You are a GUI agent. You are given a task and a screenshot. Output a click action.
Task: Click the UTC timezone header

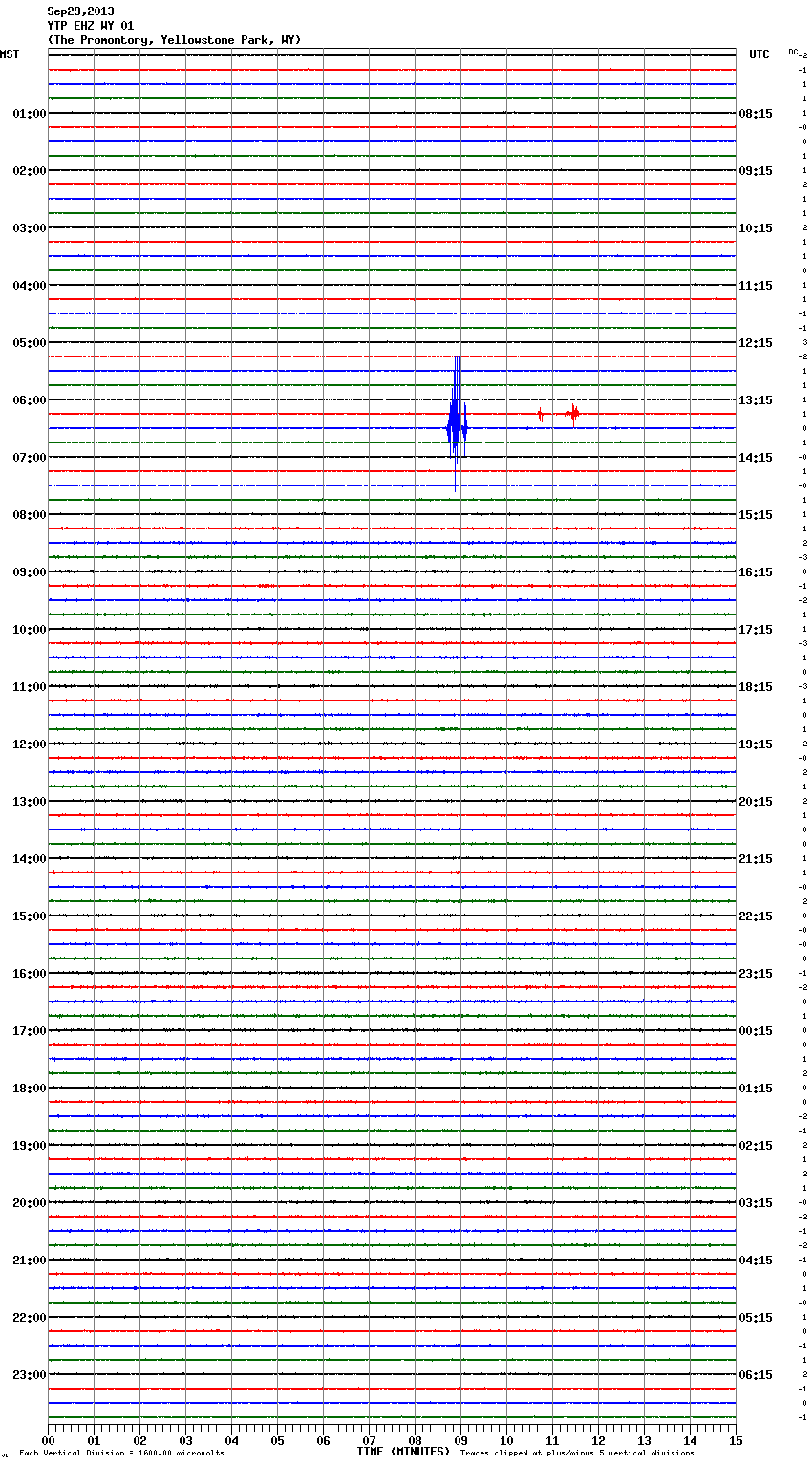759,54
